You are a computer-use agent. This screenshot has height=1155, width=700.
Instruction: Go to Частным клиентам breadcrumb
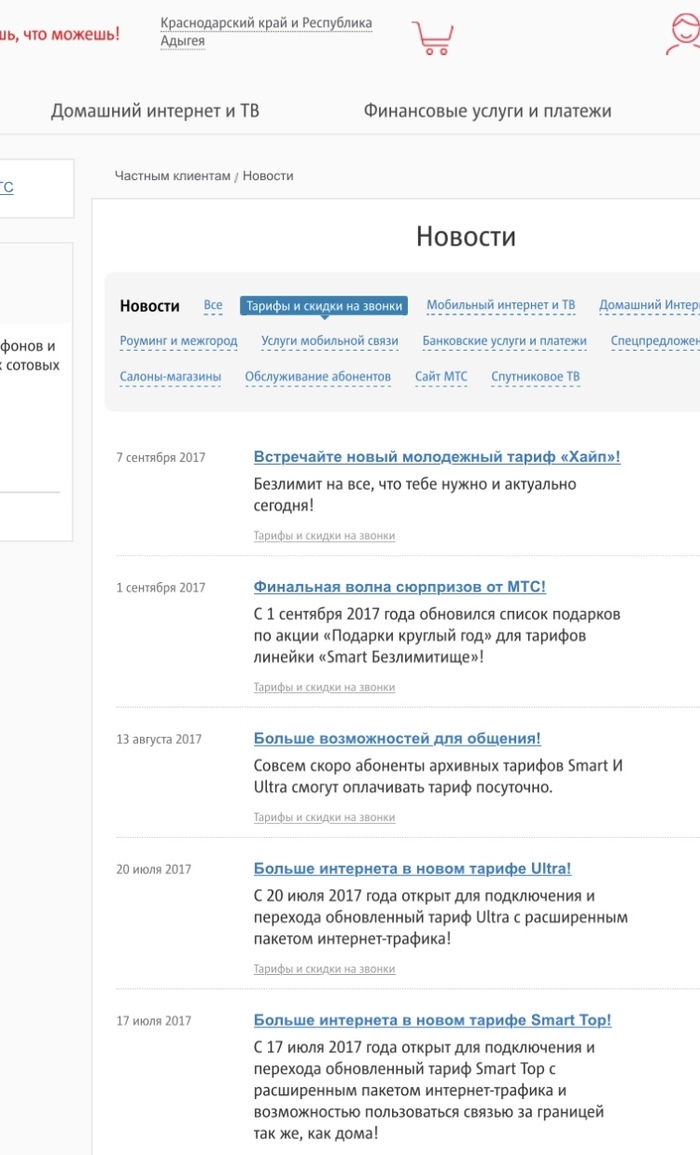pos(172,176)
